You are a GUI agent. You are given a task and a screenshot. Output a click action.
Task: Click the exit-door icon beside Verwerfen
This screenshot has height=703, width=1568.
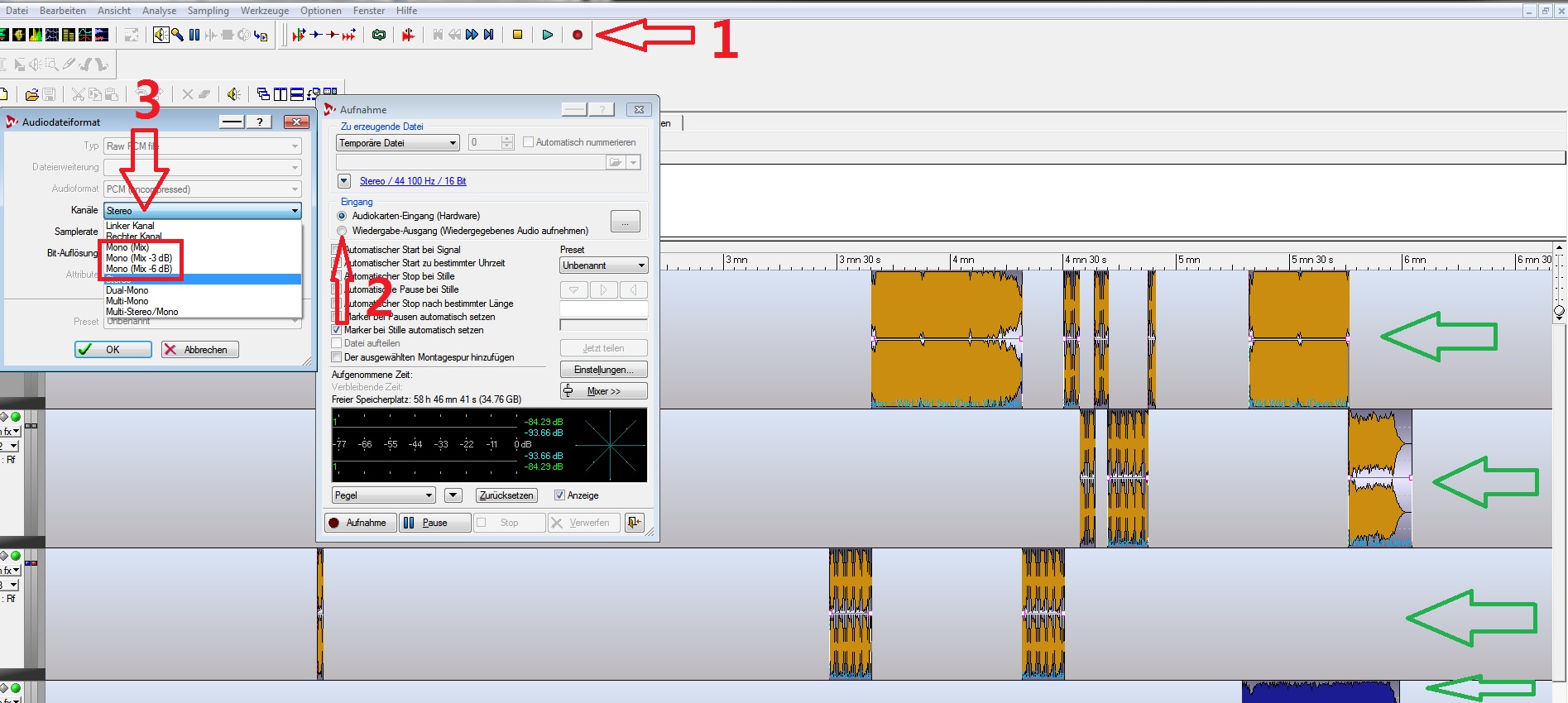[x=635, y=523]
